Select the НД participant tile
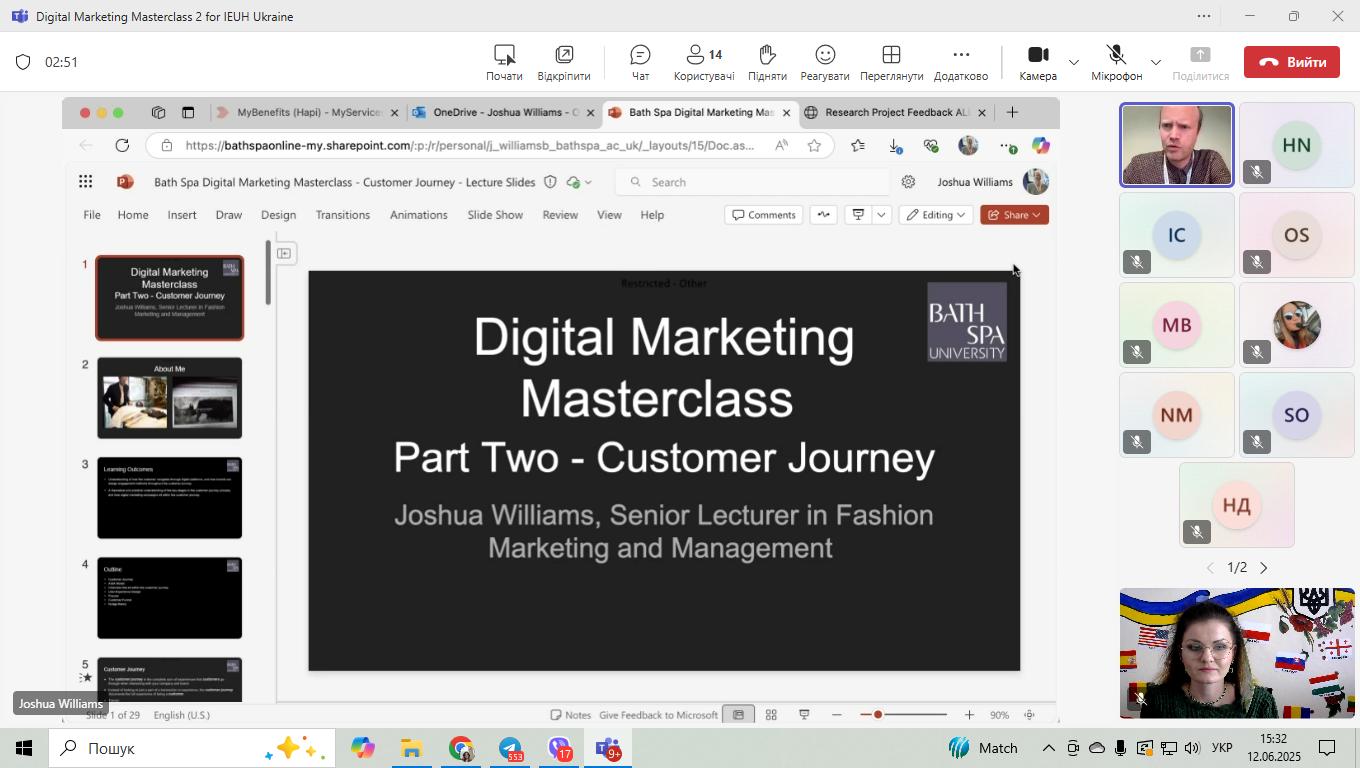Image resolution: width=1360 pixels, height=768 pixels. [x=1237, y=505]
